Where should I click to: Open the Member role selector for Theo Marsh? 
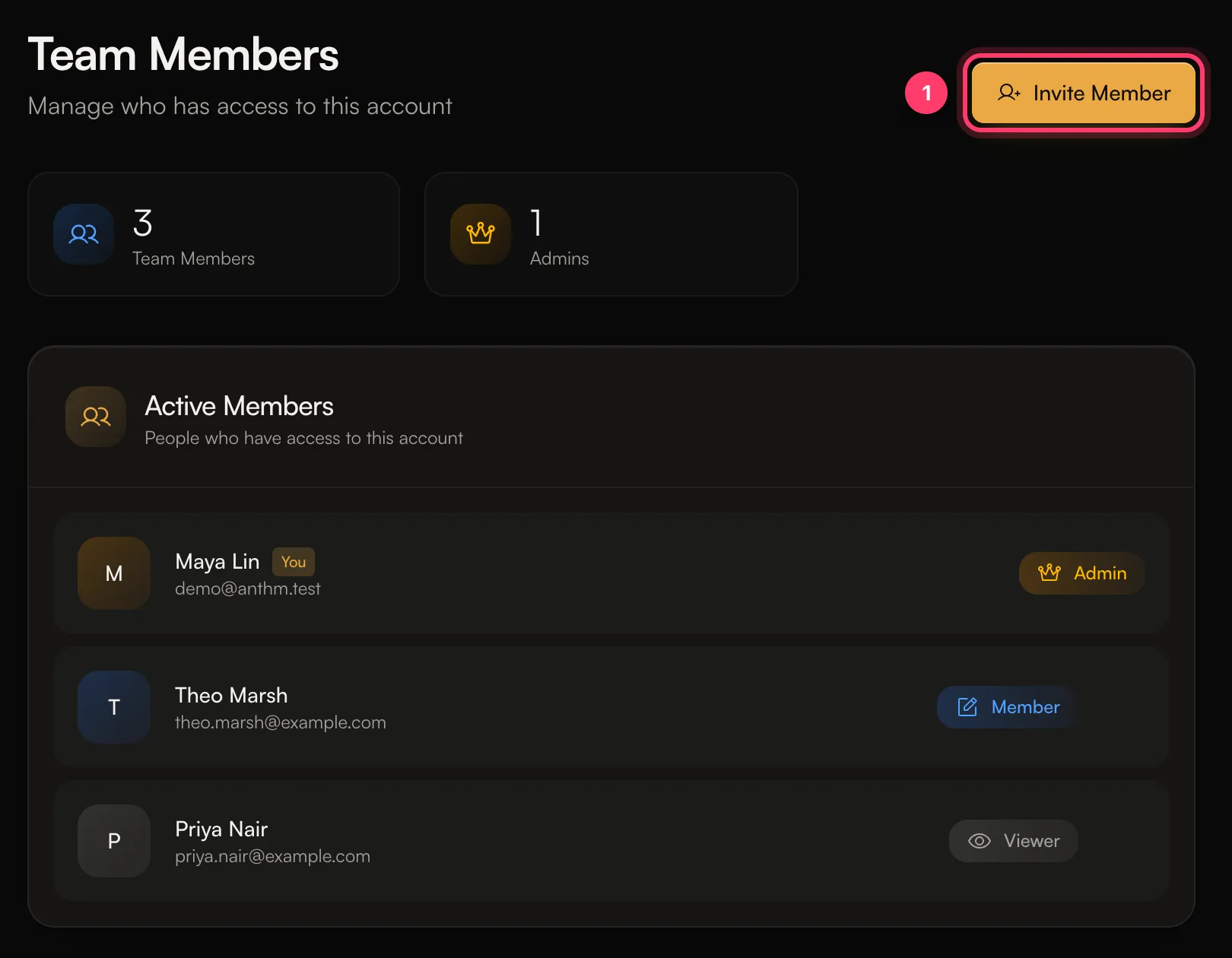[x=1008, y=707]
